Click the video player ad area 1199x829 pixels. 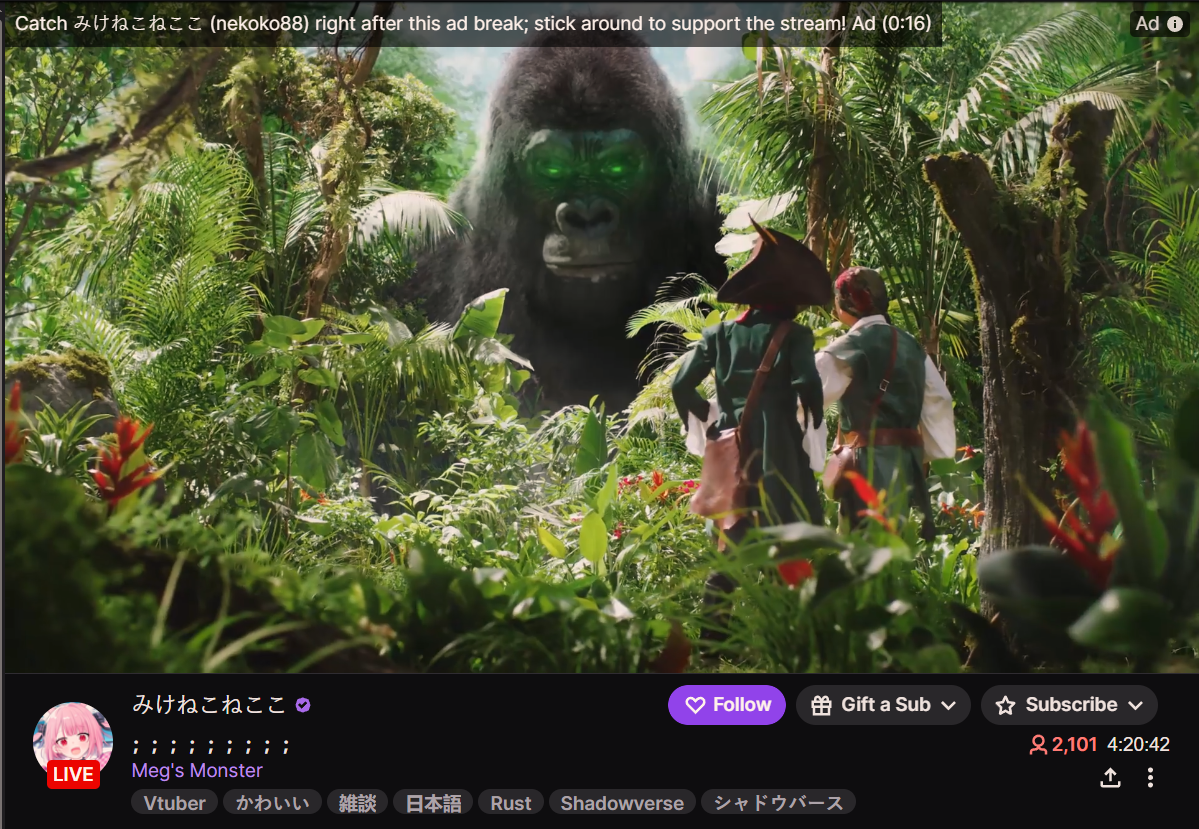click(x=600, y=336)
